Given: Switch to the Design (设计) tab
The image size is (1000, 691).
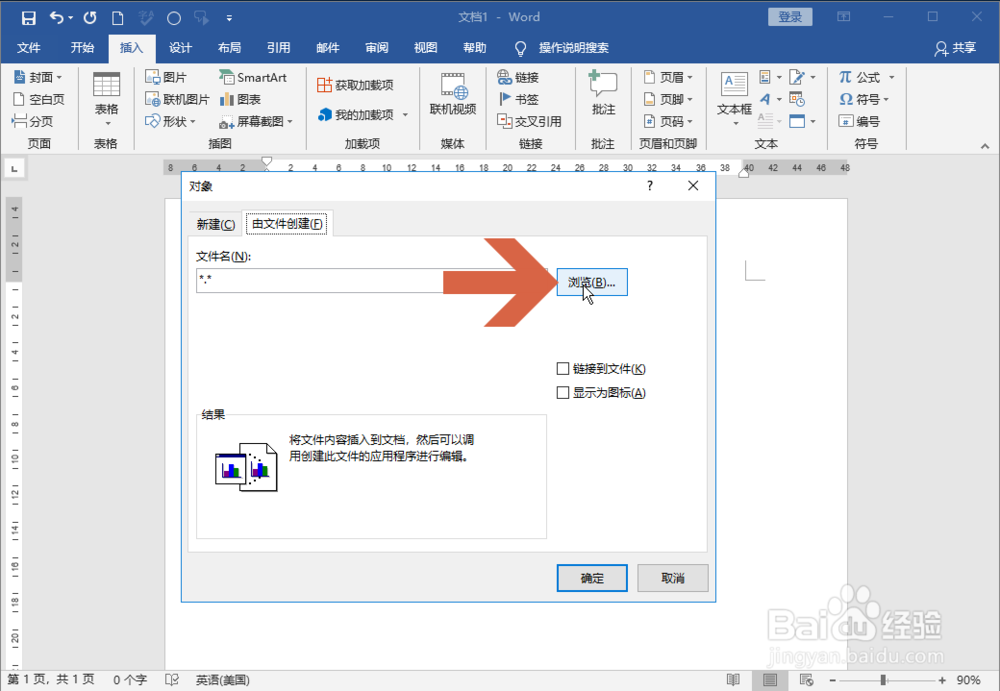Looking at the screenshot, I should pos(180,48).
